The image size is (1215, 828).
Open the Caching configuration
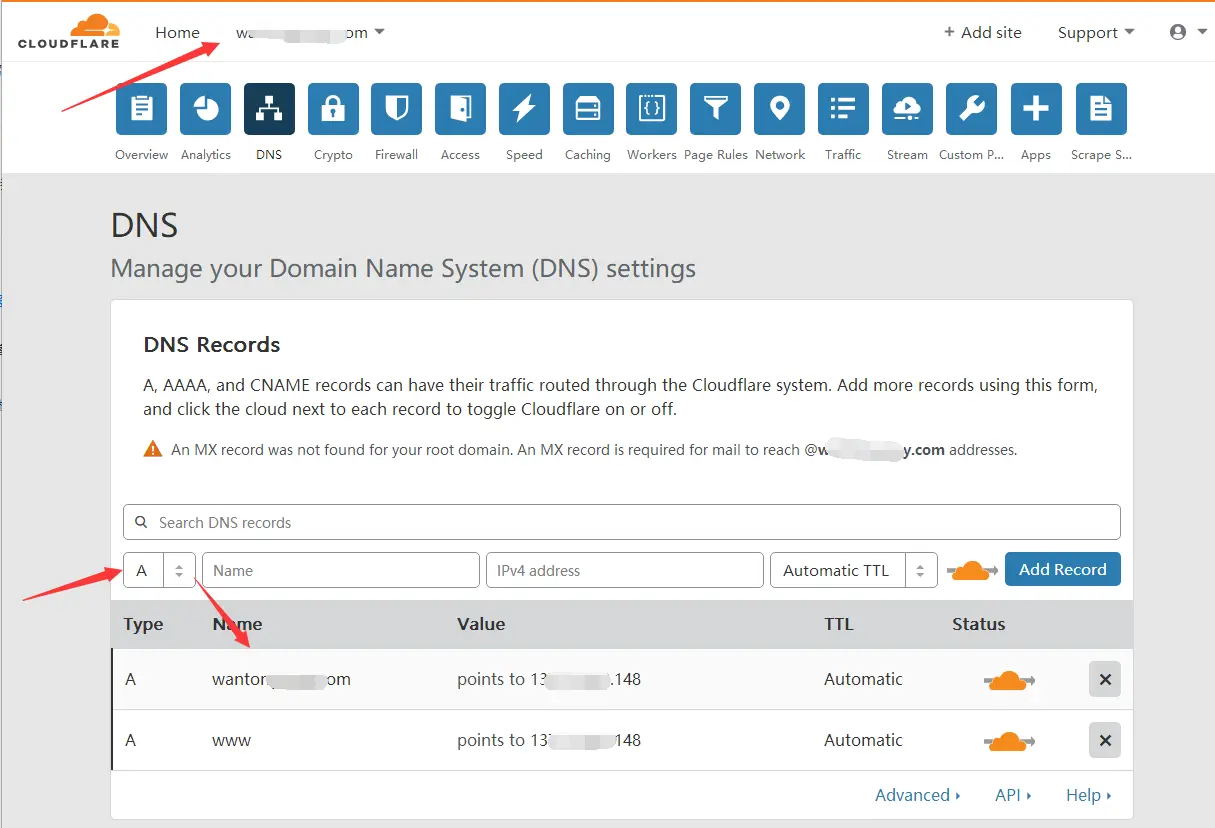587,109
